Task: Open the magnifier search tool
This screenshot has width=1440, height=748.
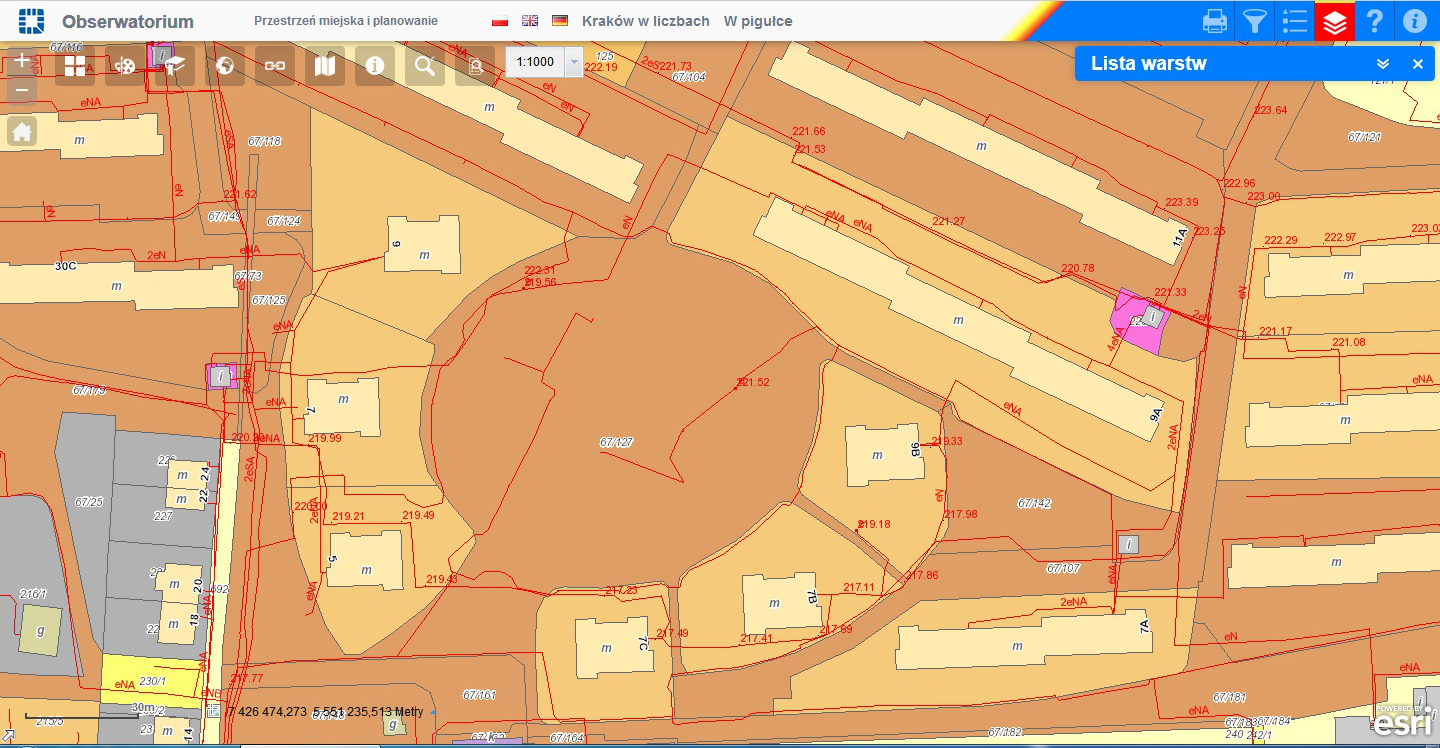Action: (425, 66)
